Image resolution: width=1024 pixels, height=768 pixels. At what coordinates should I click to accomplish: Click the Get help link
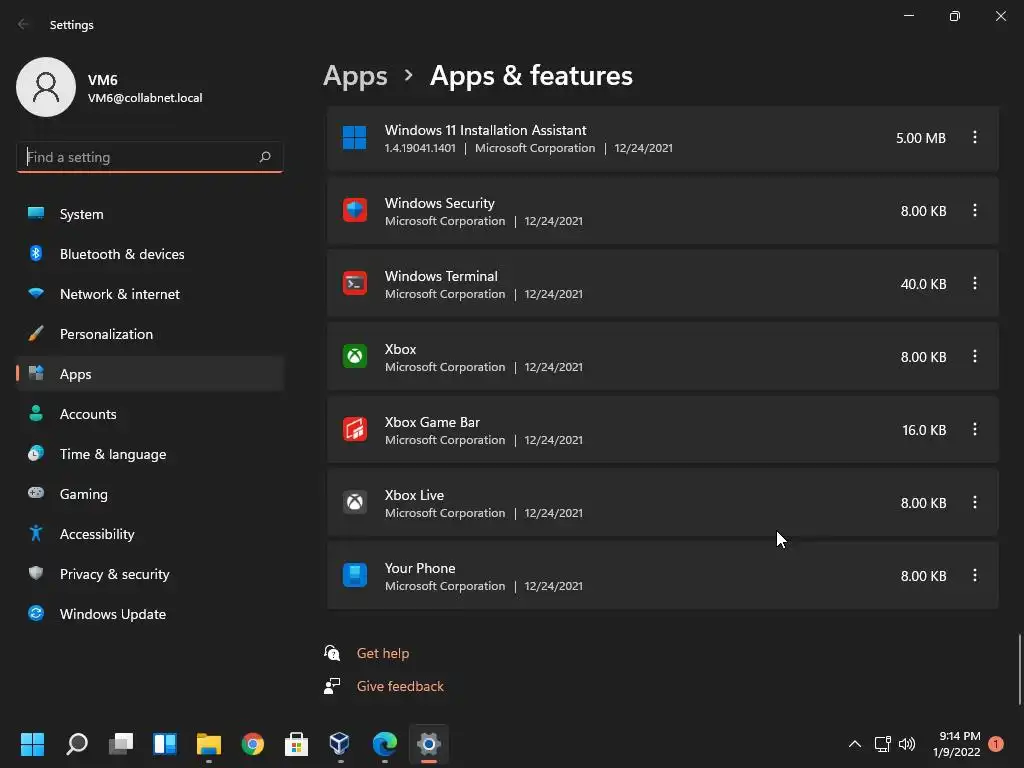point(383,653)
